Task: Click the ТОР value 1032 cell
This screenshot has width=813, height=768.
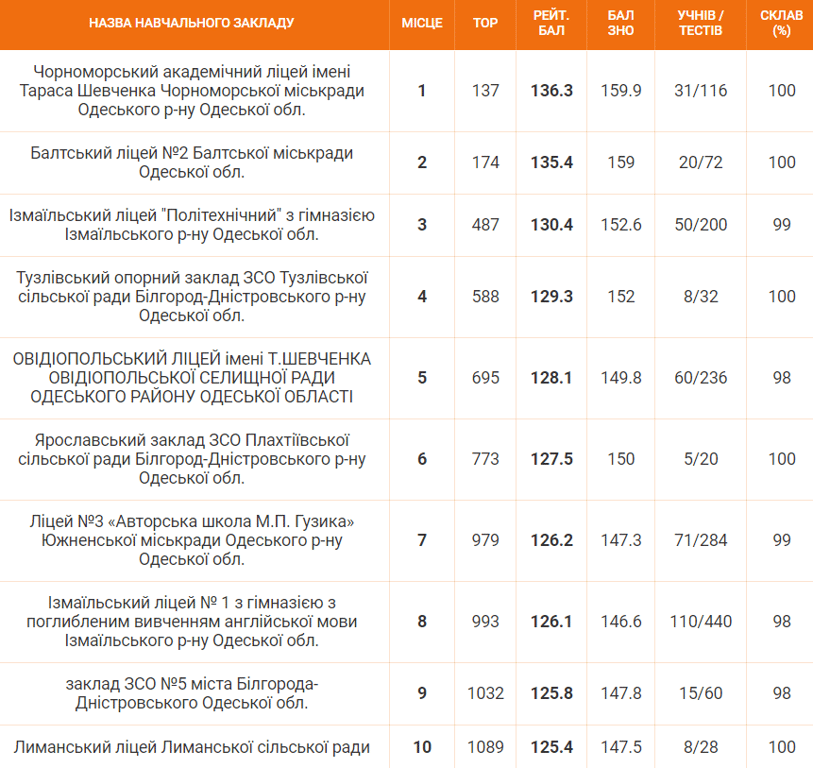Action: [485, 693]
